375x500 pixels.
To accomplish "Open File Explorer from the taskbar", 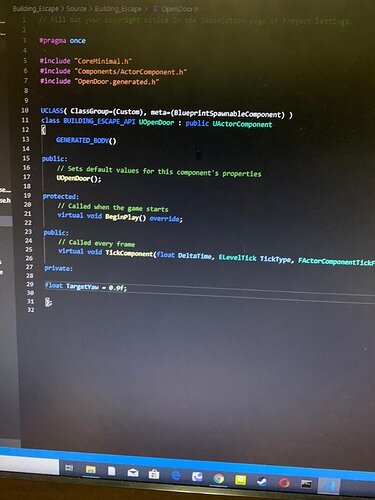I will pyautogui.click(x=90, y=470).
